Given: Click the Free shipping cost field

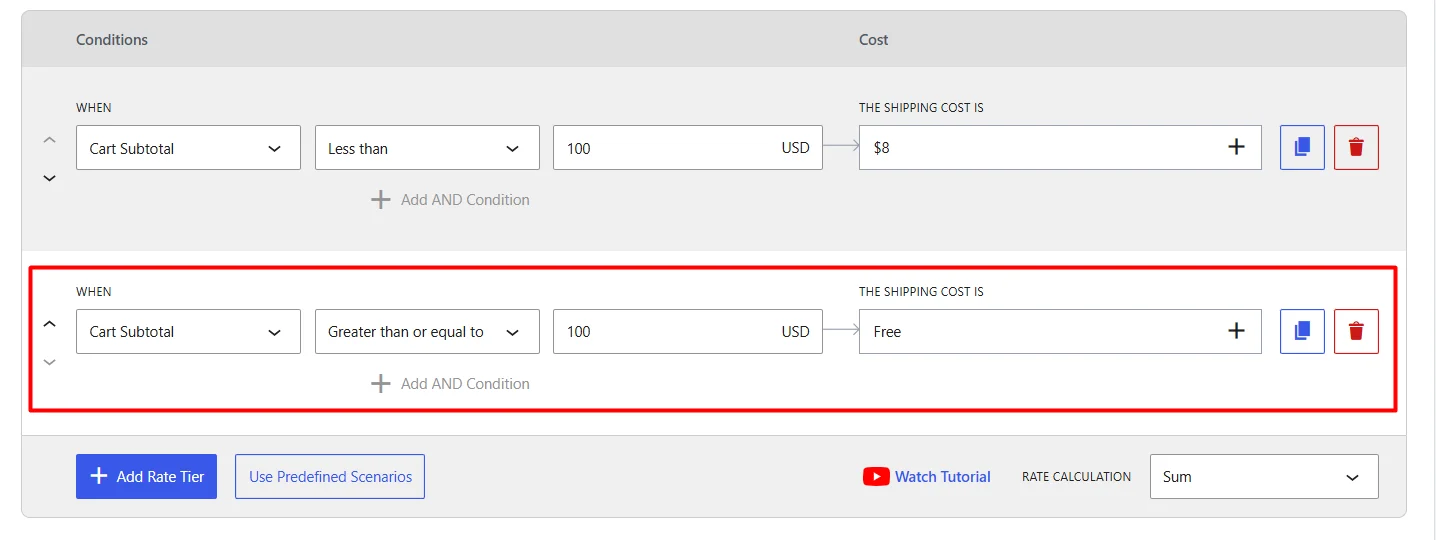Looking at the screenshot, I should tap(1060, 332).
